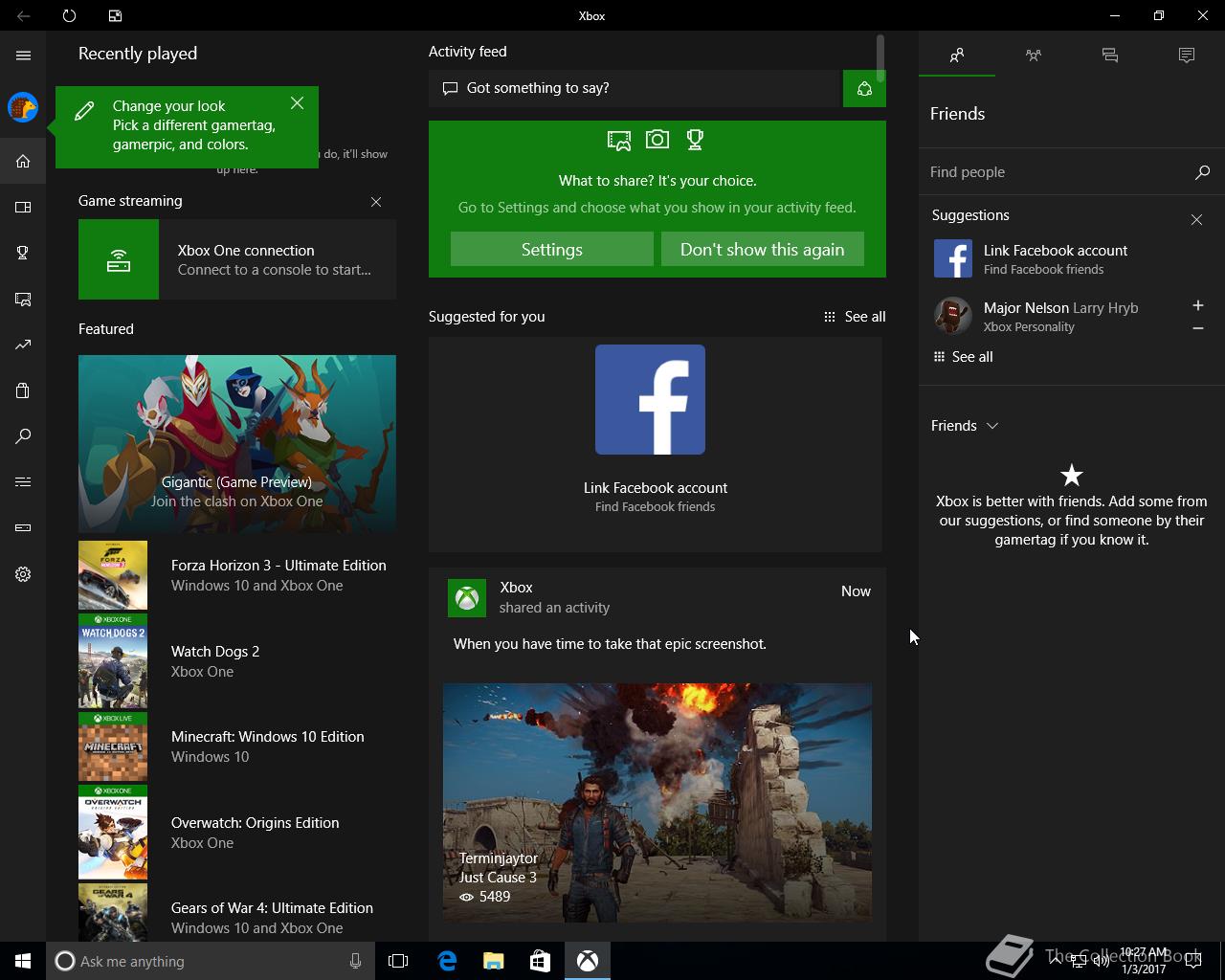The image size is (1225, 980).
Task: Close the Game streaming section
Action: 376,202
